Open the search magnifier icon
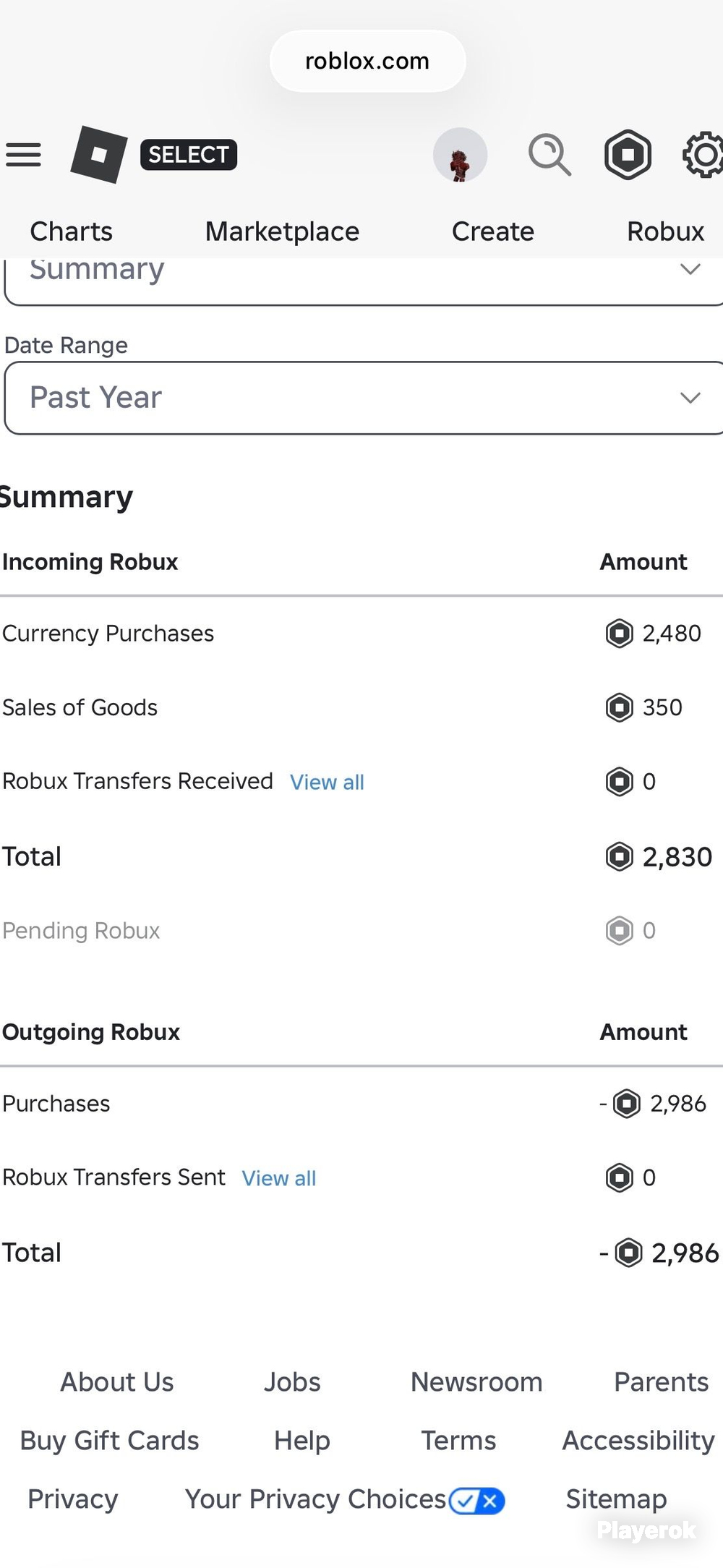This screenshot has height=1568, width=723. coord(549,155)
